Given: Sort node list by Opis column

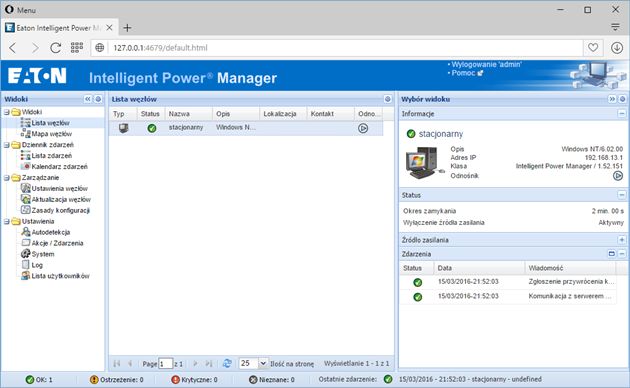Looking at the screenshot, I should tap(236, 114).
